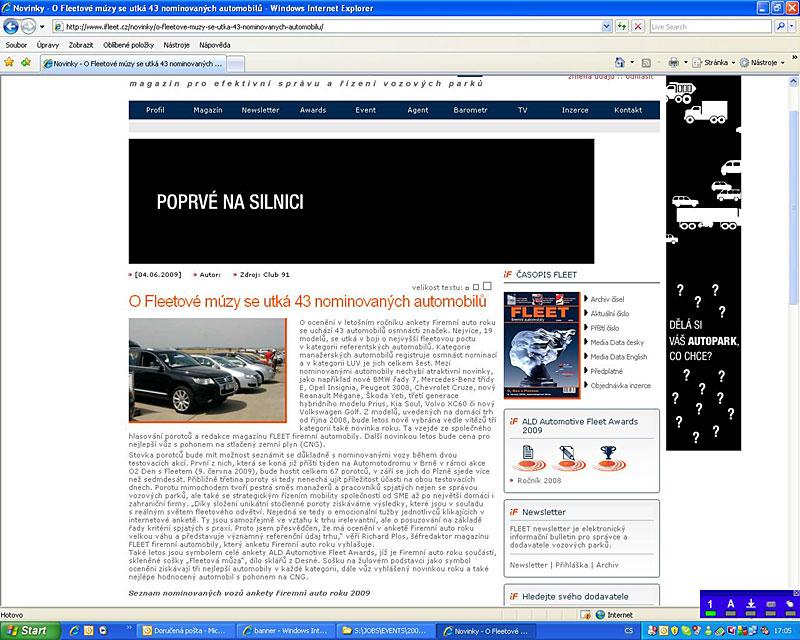Launch Internet Explorer from Quick Launch
Image resolution: width=800 pixels, height=640 pixels.
coord(74,631)
